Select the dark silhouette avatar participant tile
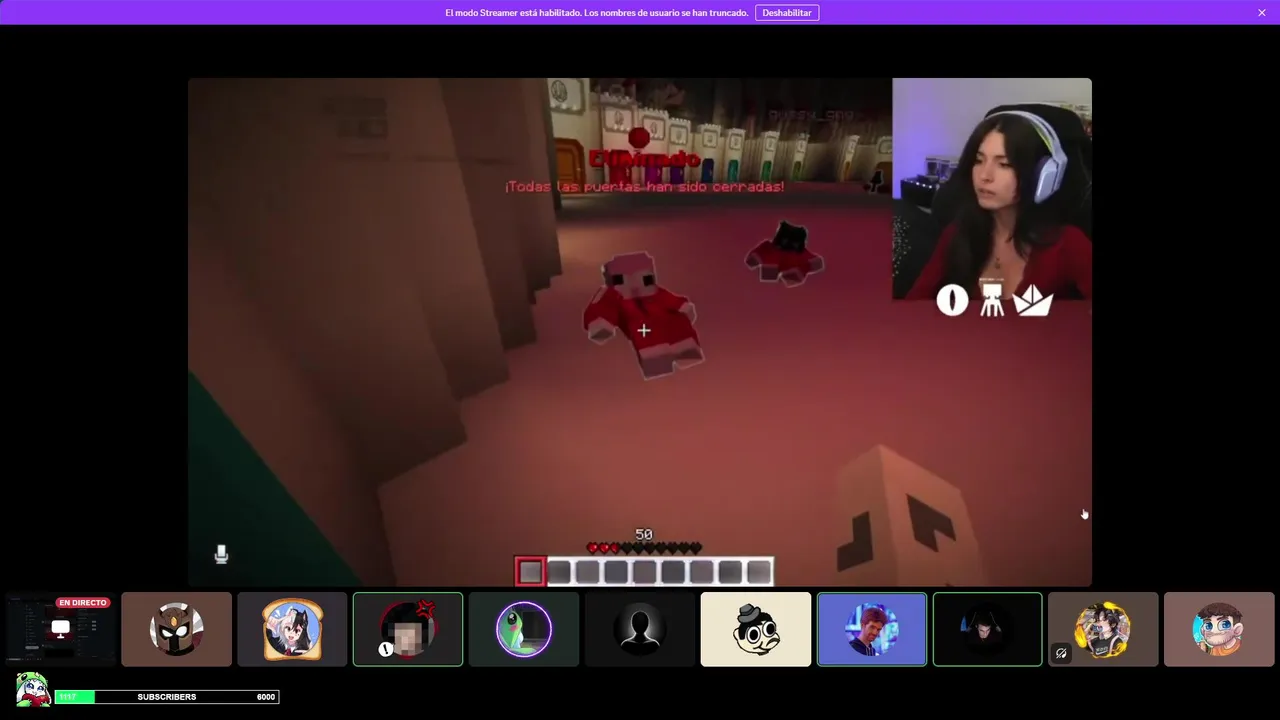The image size is (1280, 720). [x=640, y=629]
